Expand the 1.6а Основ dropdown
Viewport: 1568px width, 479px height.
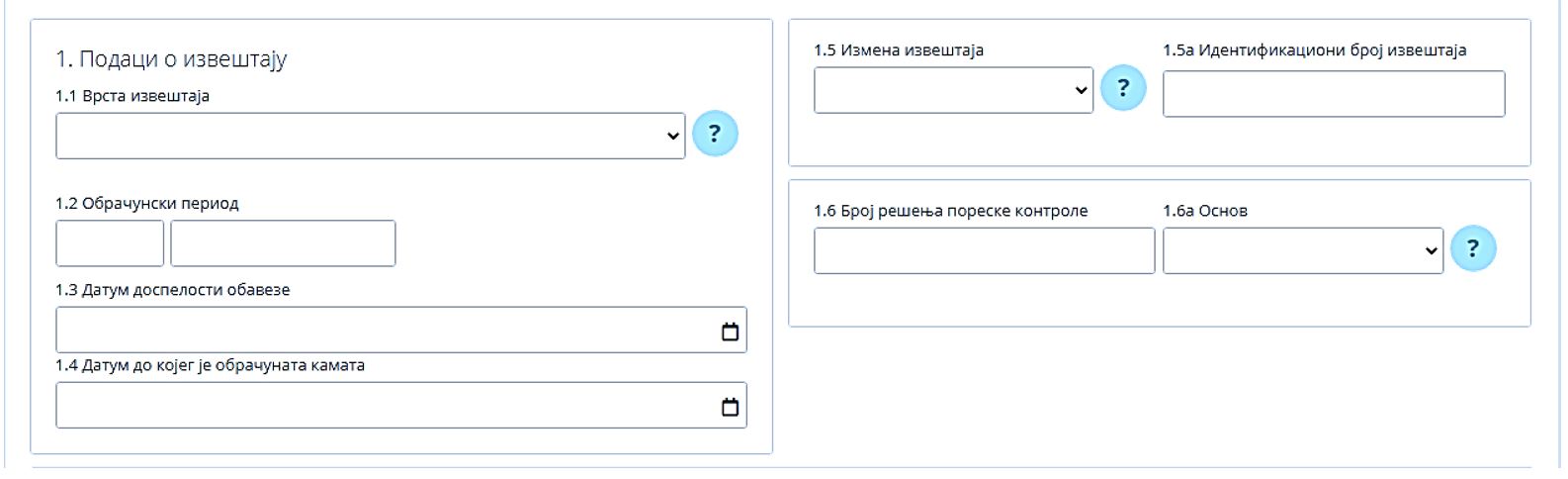[x=1302, y=250]
